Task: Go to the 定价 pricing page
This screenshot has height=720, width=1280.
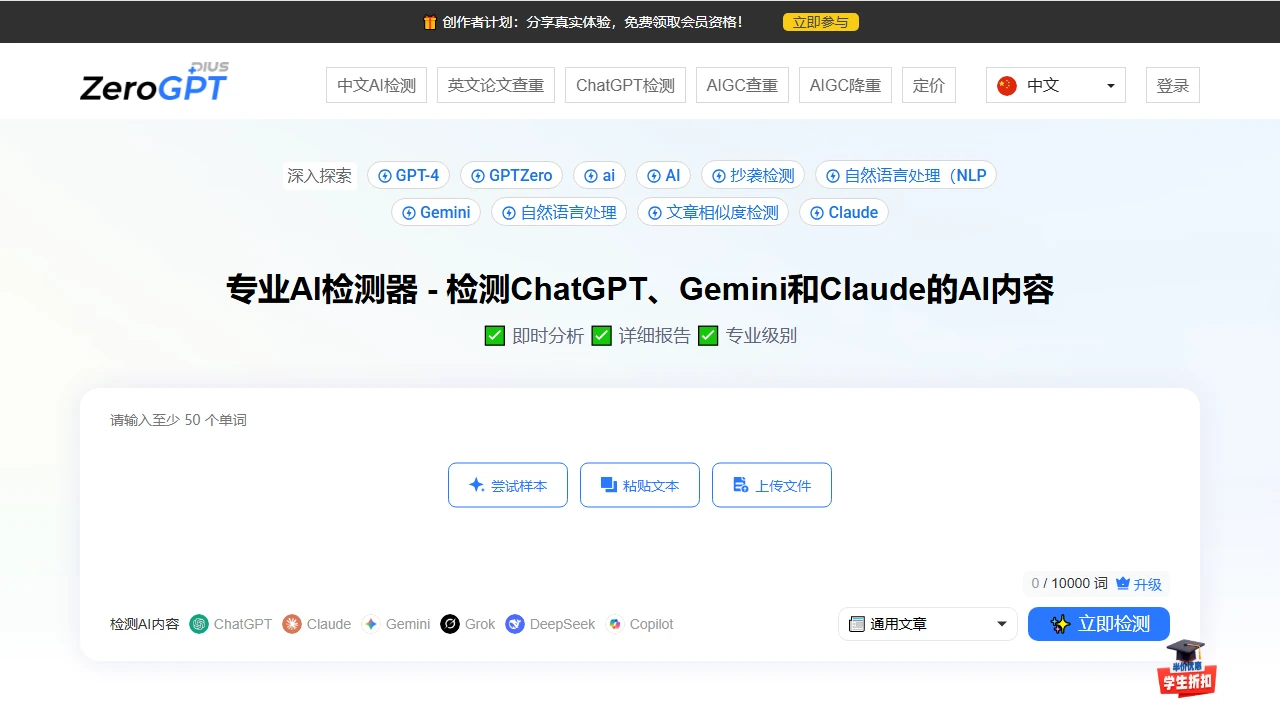Action: tap(928, 85)
